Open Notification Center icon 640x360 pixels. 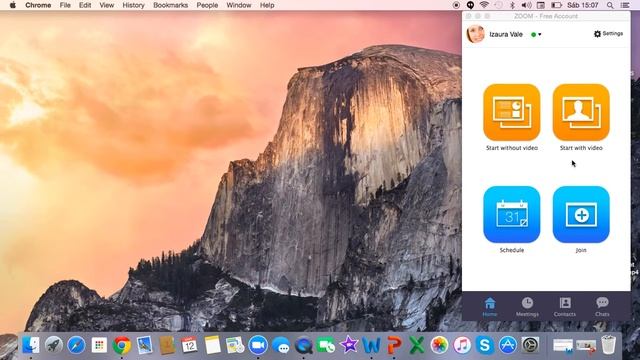click(x=625, y=5)
